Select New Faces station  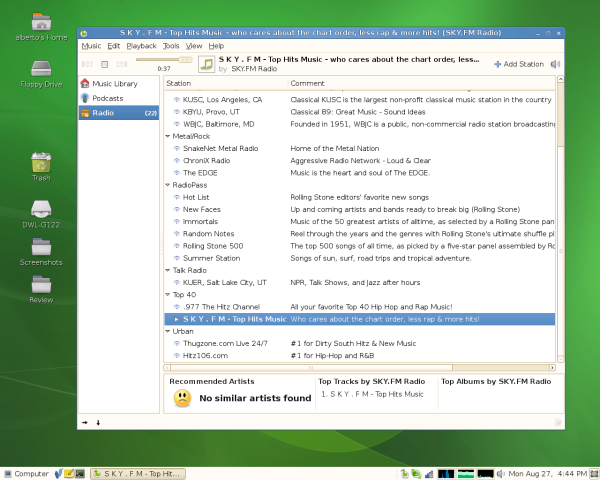(x=360, y=209)
